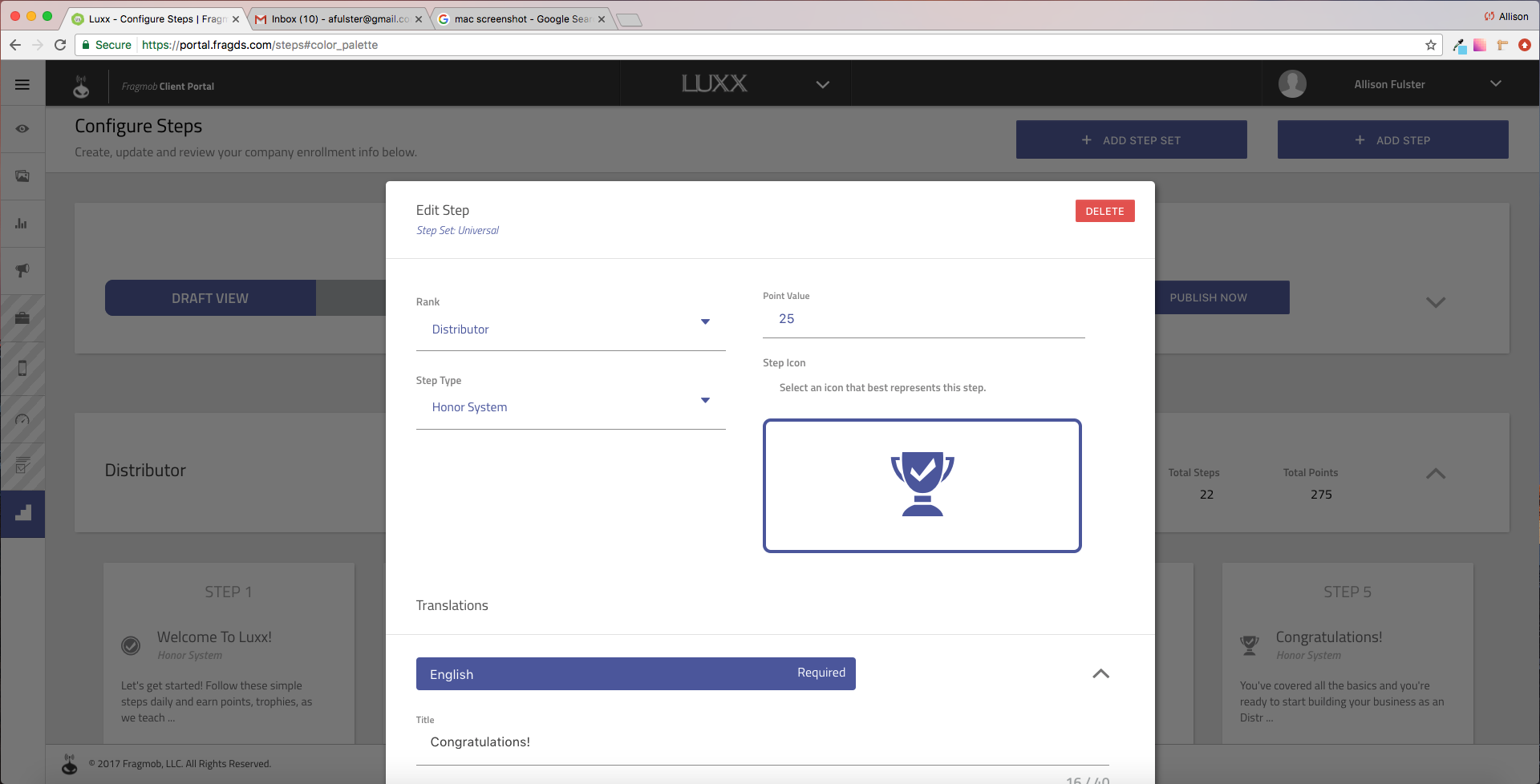The width and height of the screenshot is (1540, 784).
Task: Click the pink gradient extension icon
Action: pos(1480,45)
